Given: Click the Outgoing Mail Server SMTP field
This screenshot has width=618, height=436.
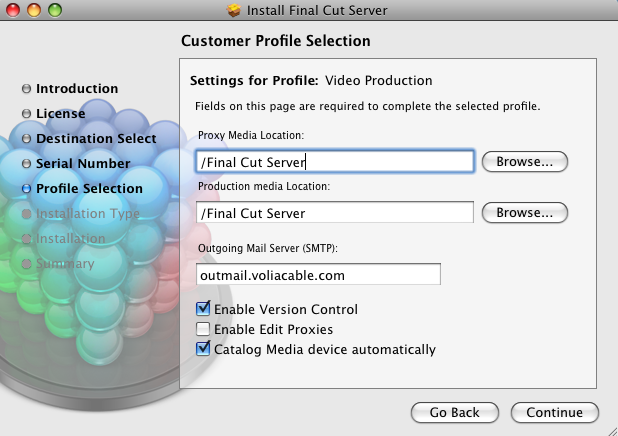Looking at the screenshot, I should (x=318, y=274).
